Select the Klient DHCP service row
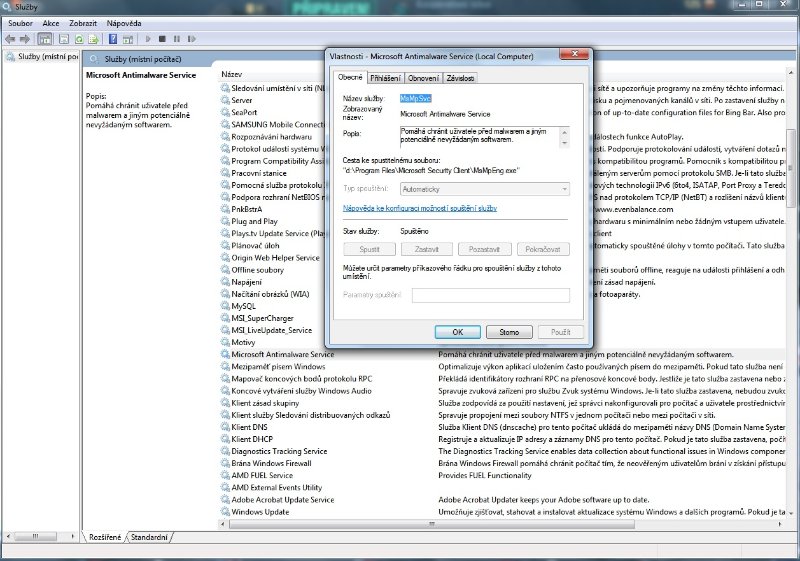 [503, 439]
